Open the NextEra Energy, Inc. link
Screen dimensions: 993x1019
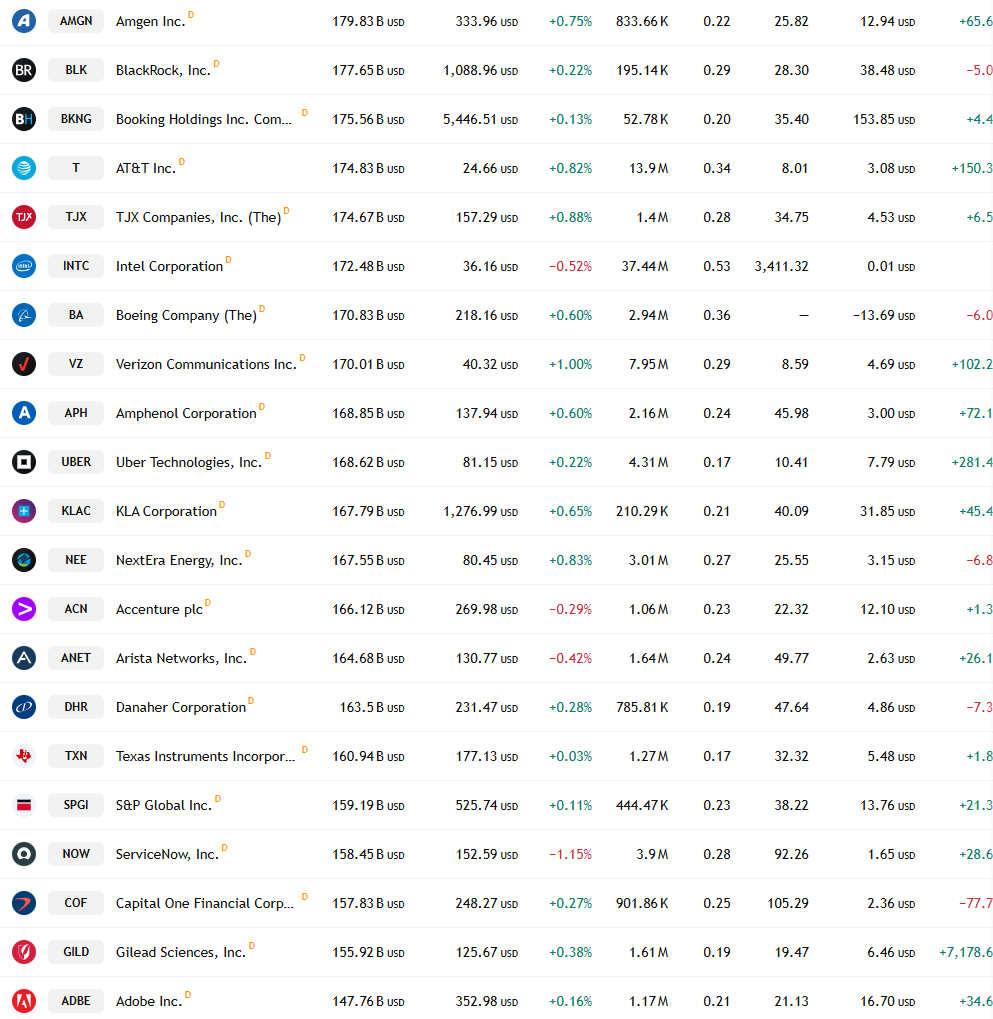click(x=179, y=560)
